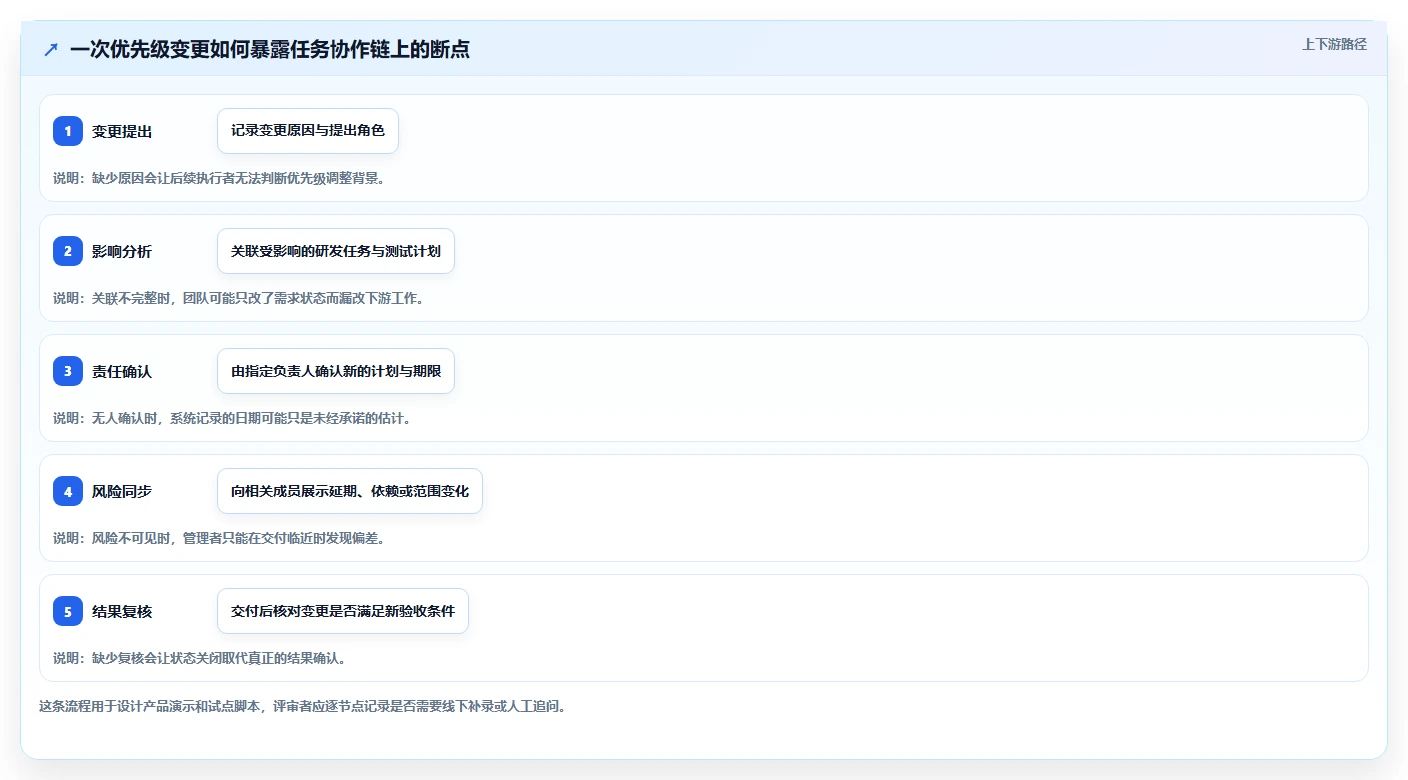The height and width of the screenshot is (780, 1408).
Task: Click the 关联受影响的研发任务与测试计划 chip
Action: tap(336, 251)
